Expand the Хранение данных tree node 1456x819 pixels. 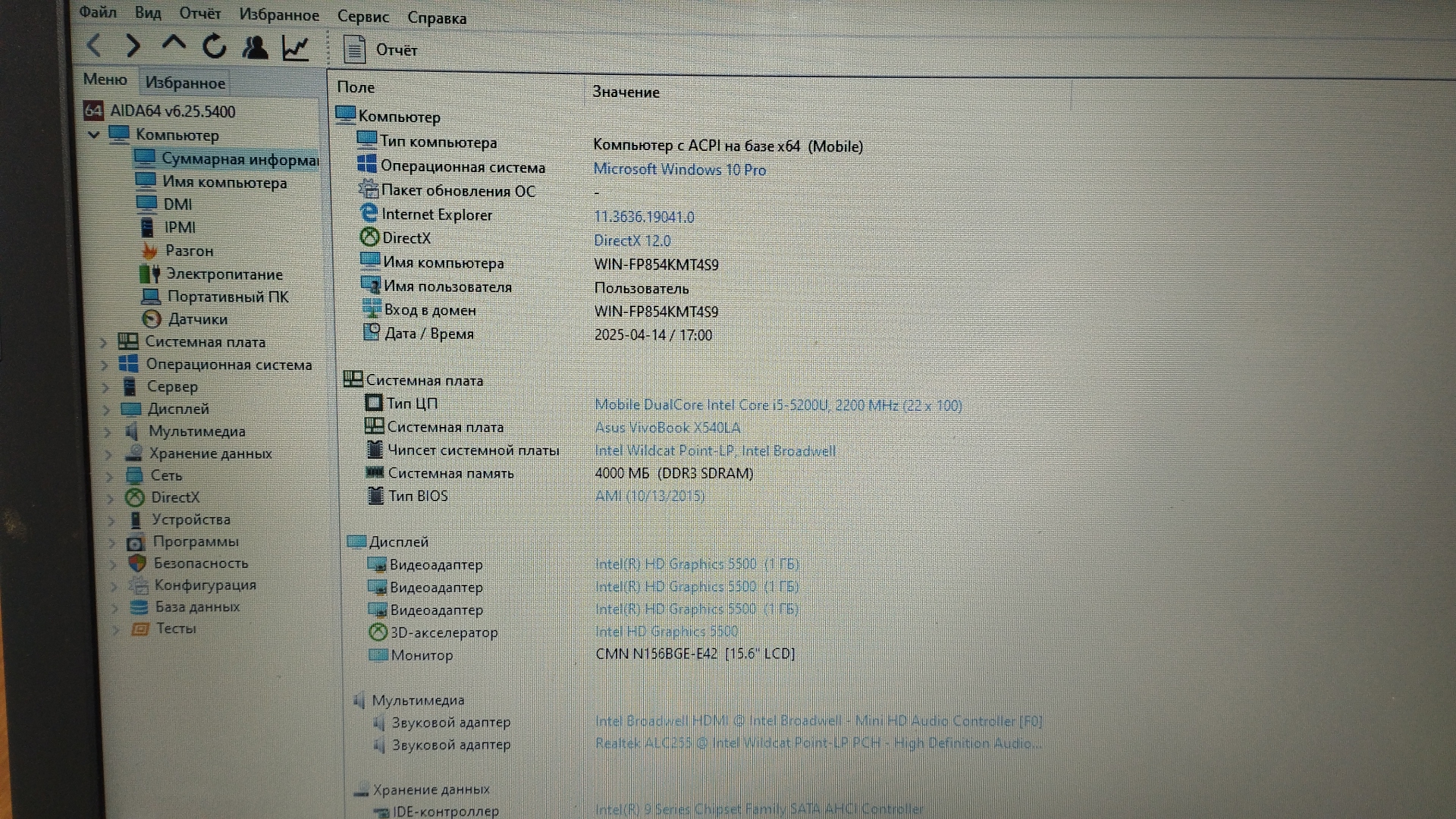[108, 454]
